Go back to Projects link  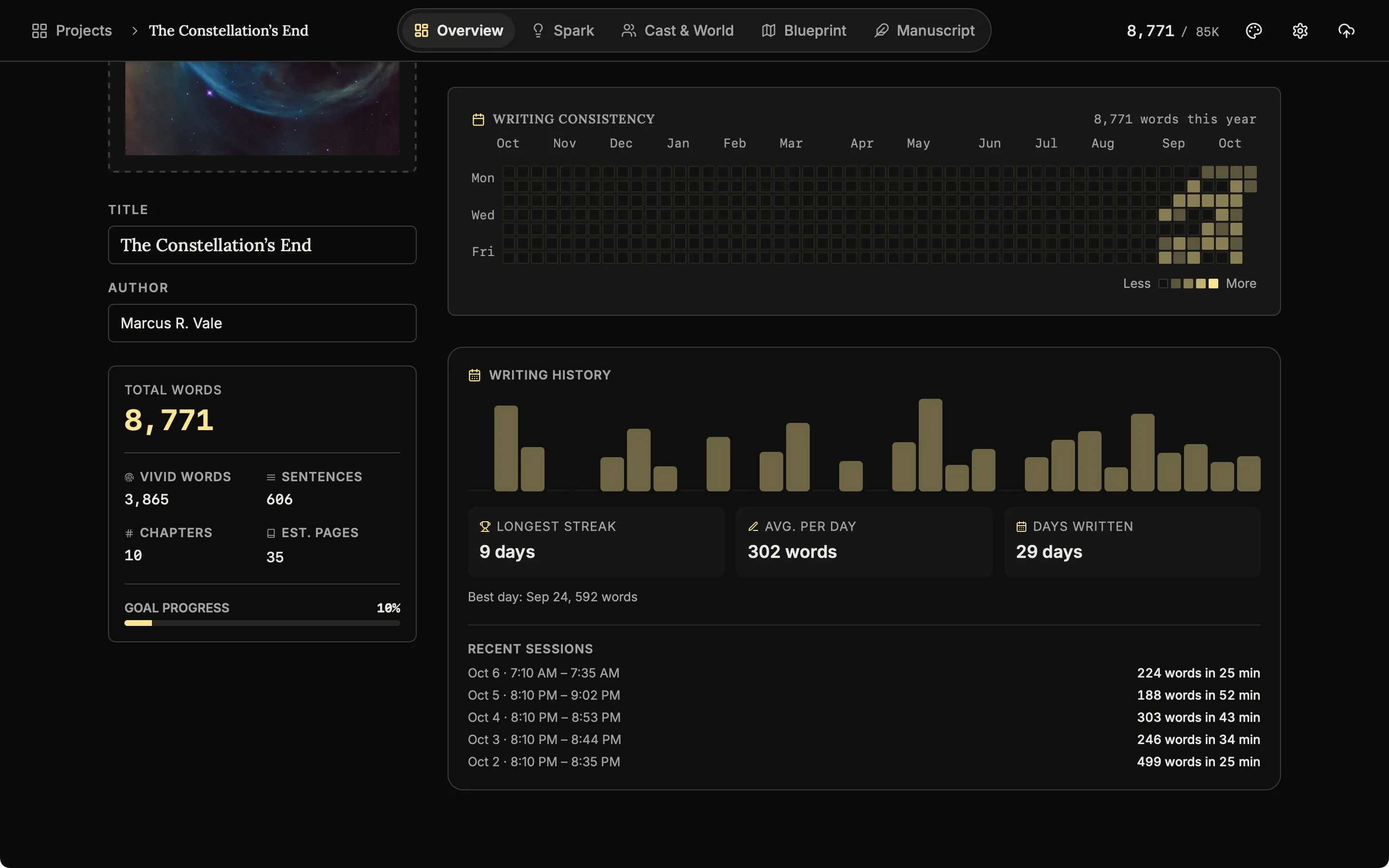tap(72, 30)
